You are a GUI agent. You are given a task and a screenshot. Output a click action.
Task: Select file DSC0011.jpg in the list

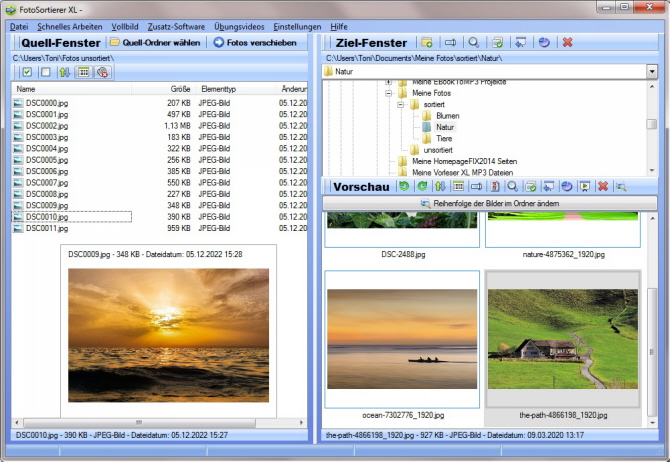click(47, 228)
